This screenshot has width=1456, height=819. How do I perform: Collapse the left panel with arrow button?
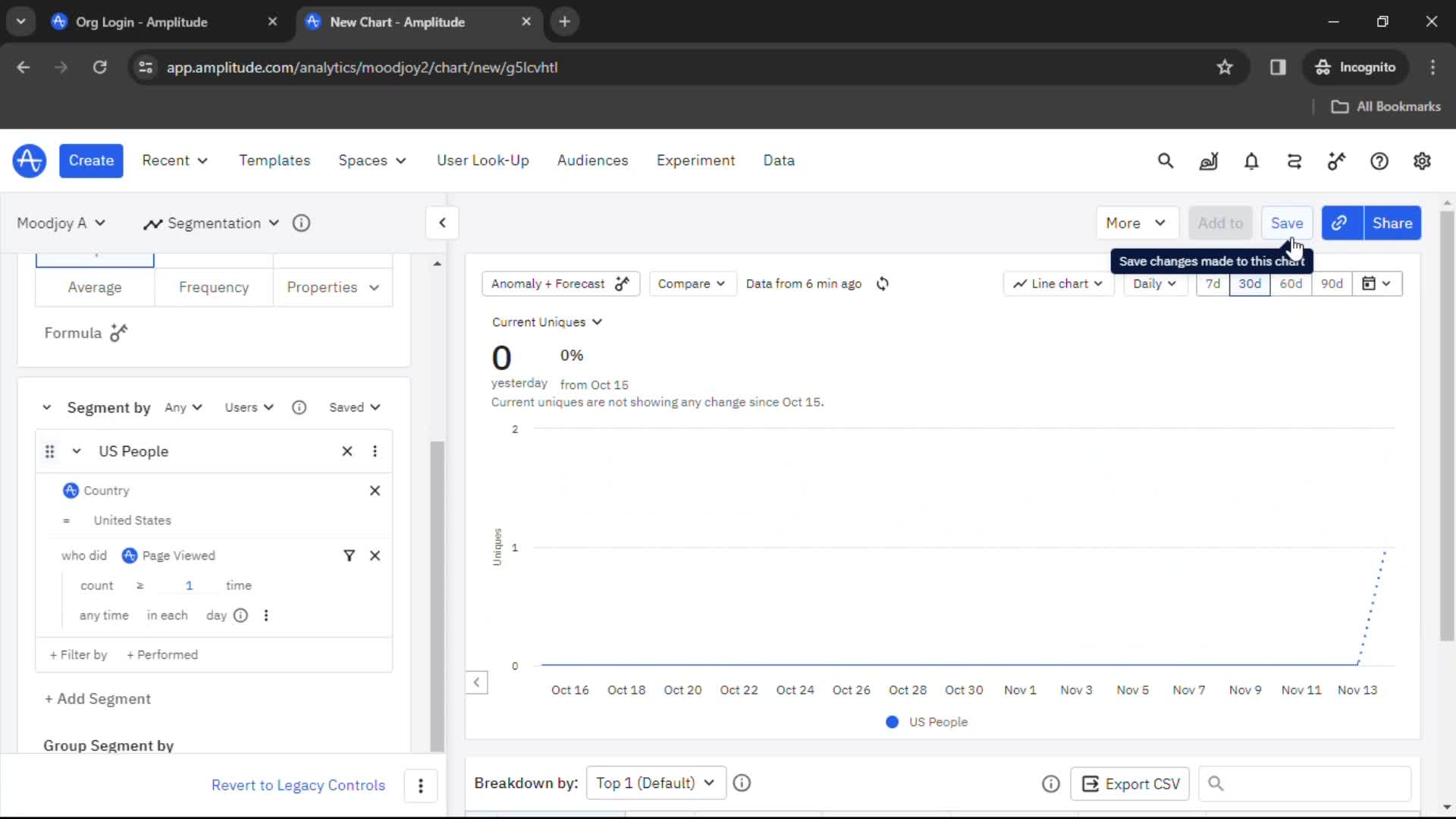pyautogui.click(x=442, y=223)
